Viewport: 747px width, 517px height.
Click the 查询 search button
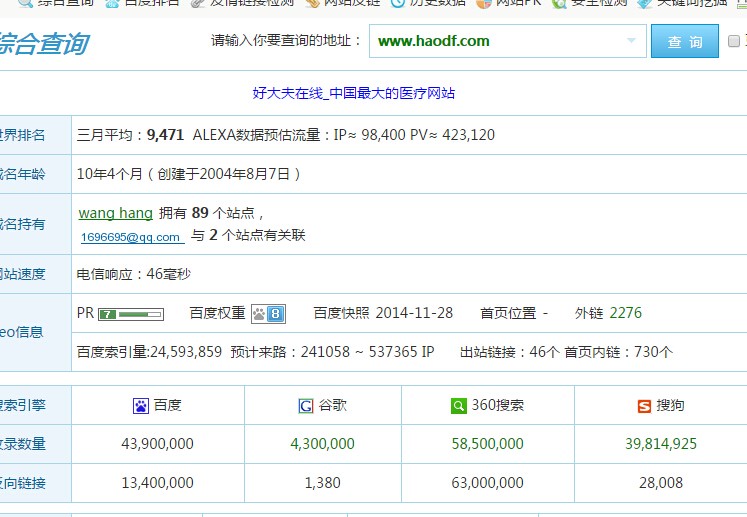pos(685,41)
